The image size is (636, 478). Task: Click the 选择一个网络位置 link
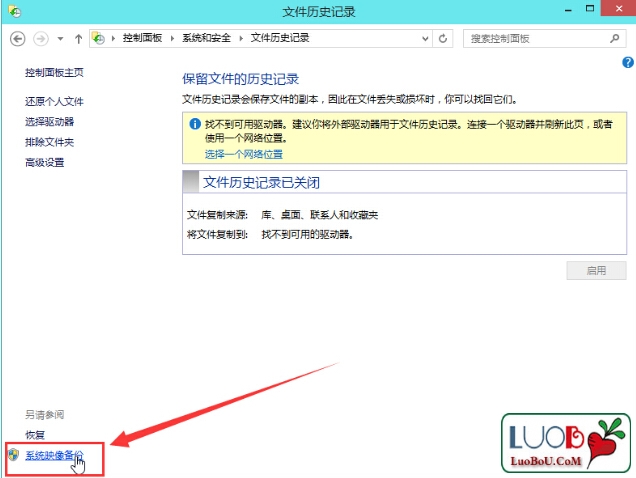click(x=244, y=154)
